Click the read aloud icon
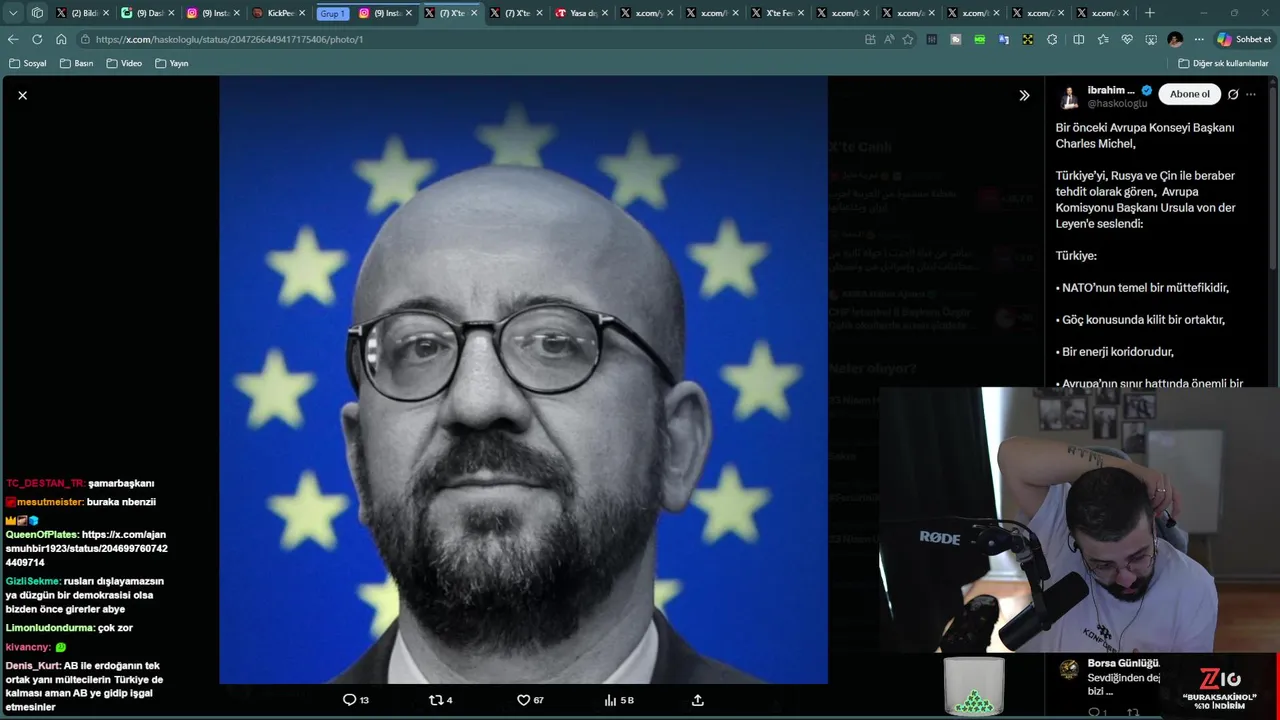 click(889, 39)
